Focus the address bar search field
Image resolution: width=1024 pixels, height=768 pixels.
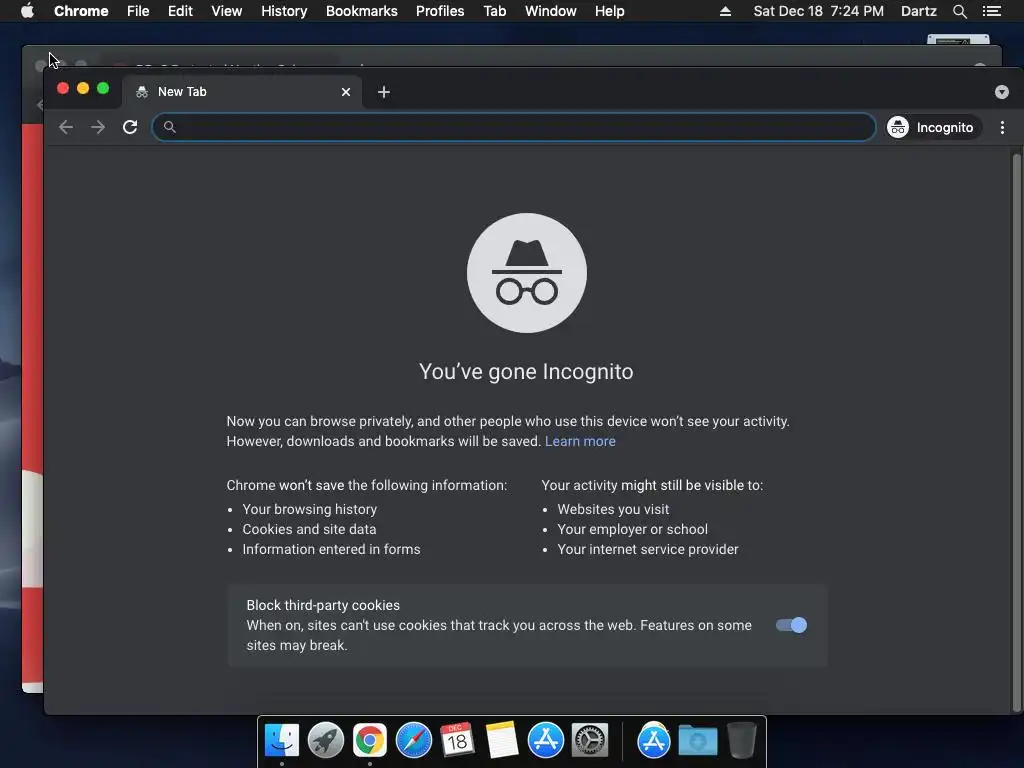(513, 127)
